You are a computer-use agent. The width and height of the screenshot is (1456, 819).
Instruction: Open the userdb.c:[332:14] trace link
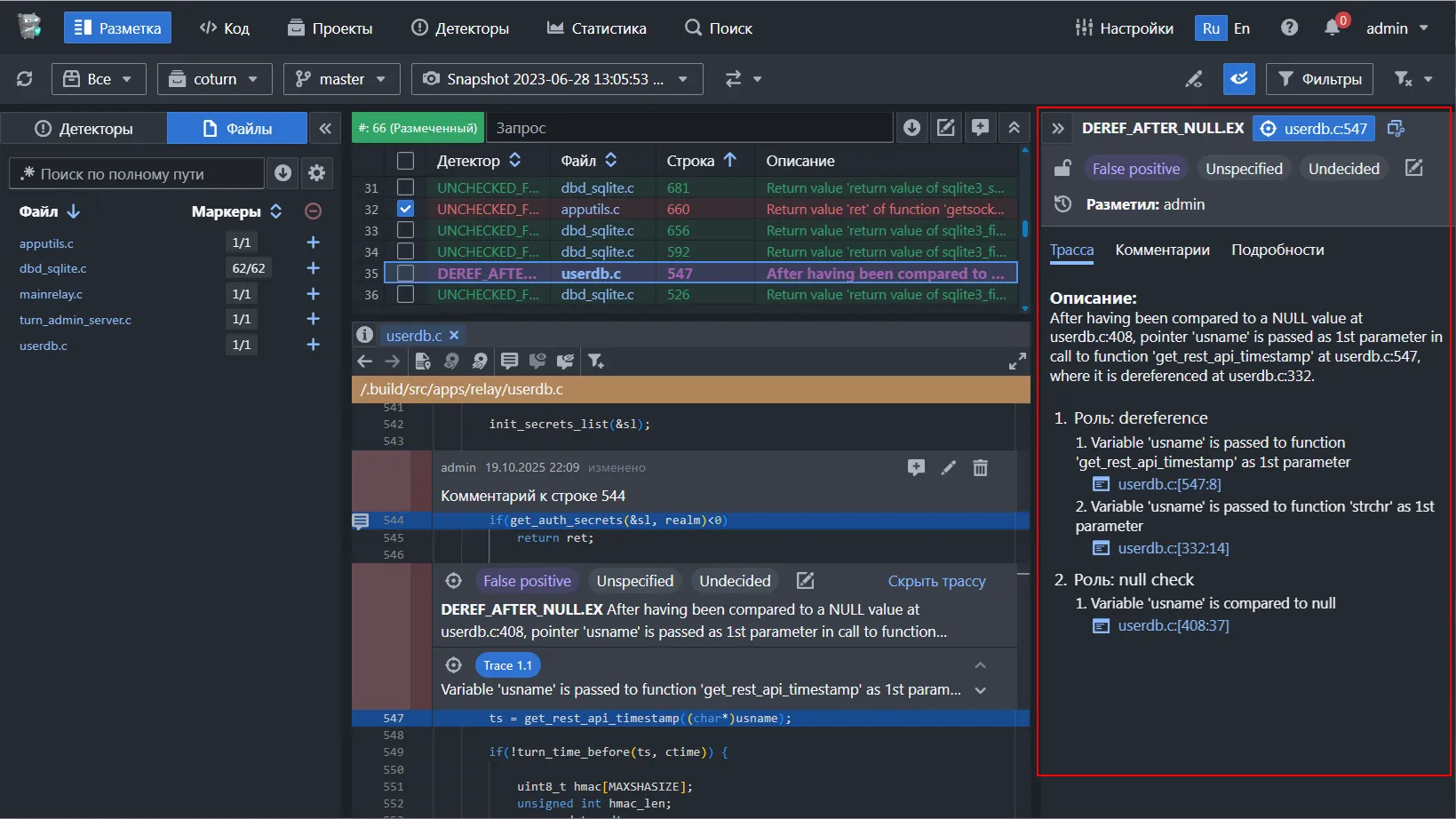pos(1173,548)
